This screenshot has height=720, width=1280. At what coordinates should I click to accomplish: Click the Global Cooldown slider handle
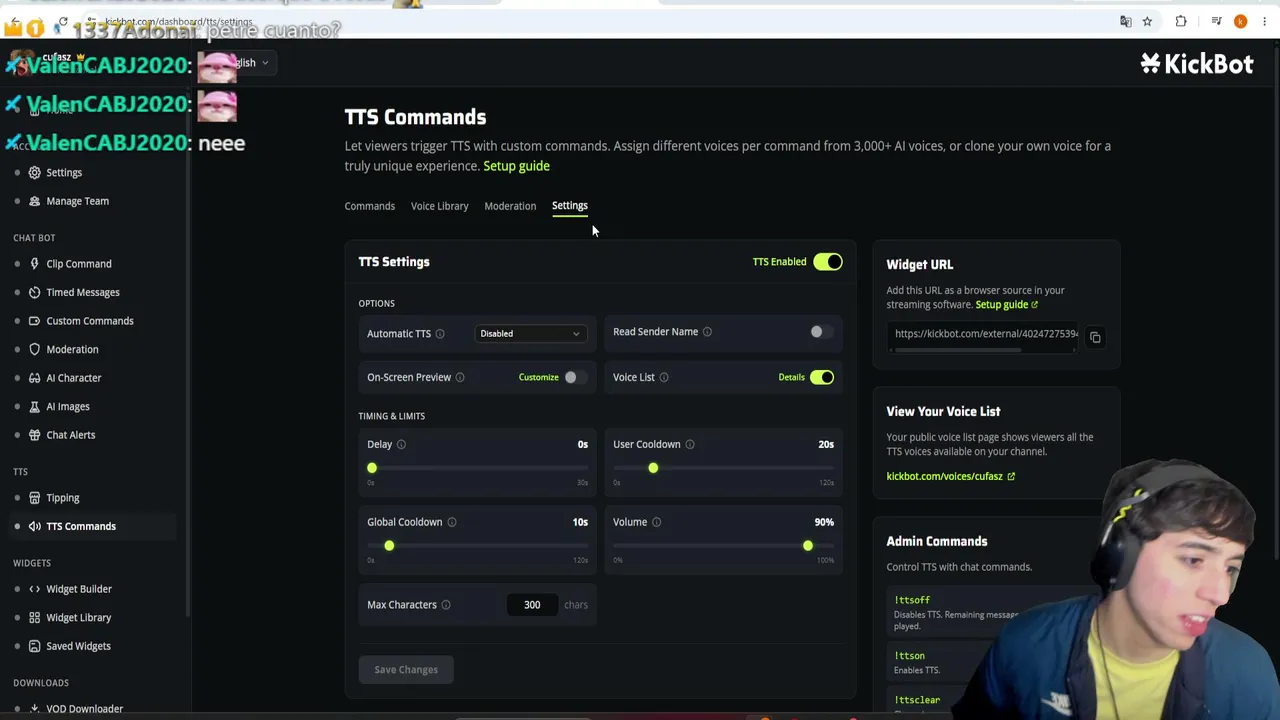click(389, 546)
